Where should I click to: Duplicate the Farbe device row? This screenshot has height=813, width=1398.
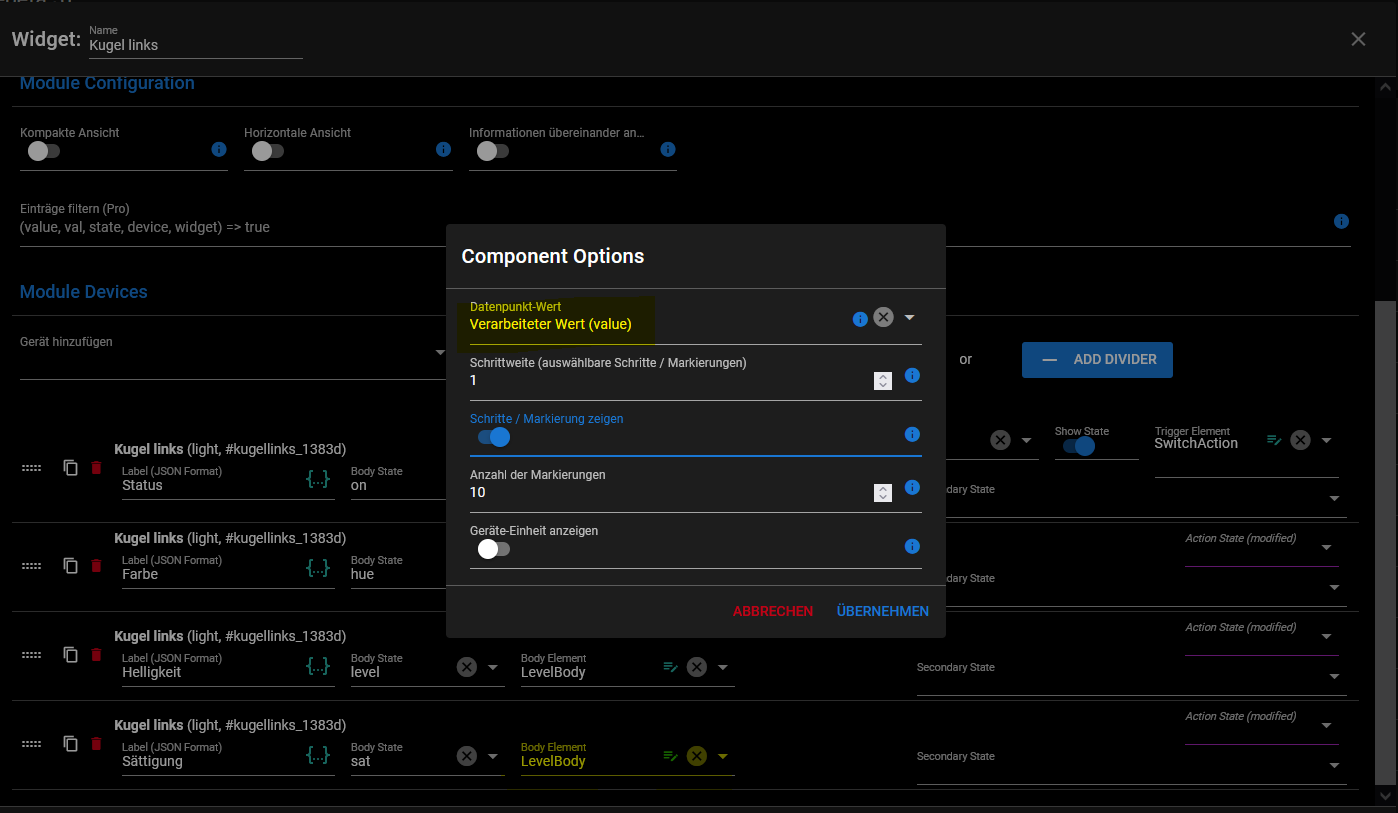[70, 565]
